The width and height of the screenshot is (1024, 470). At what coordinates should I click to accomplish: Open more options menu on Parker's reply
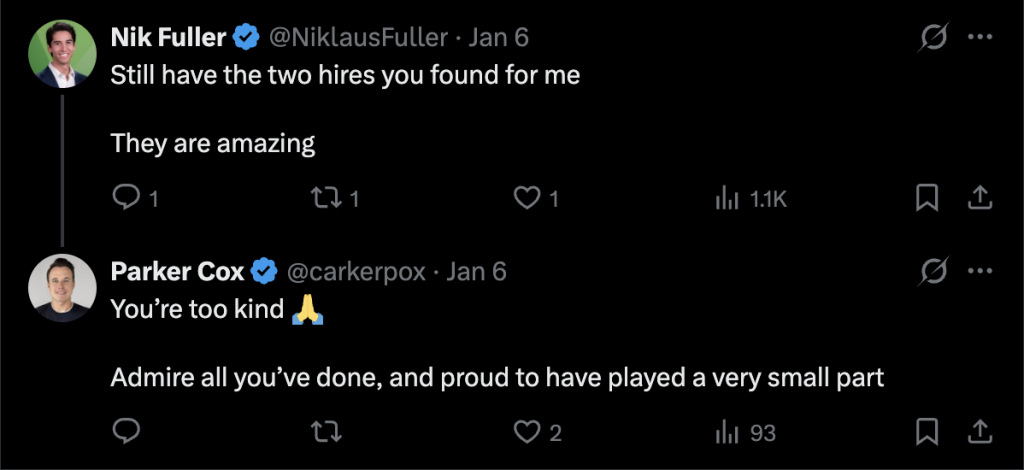[x=980, y=271]
